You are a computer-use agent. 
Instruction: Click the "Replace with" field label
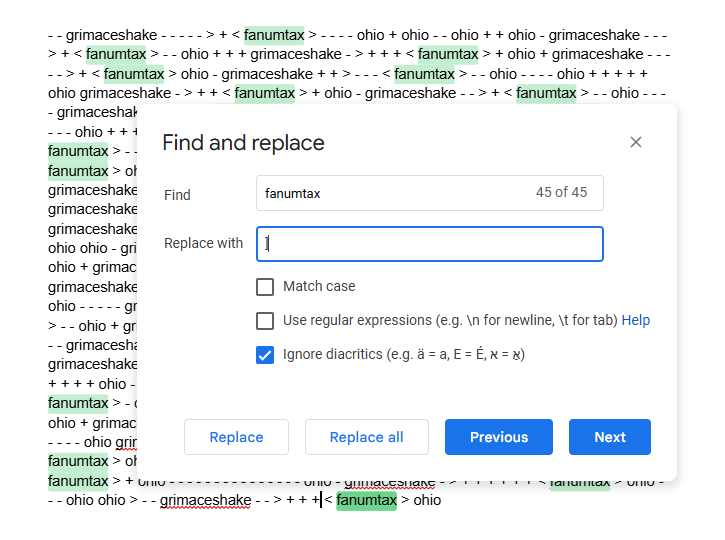click(203, 244)
